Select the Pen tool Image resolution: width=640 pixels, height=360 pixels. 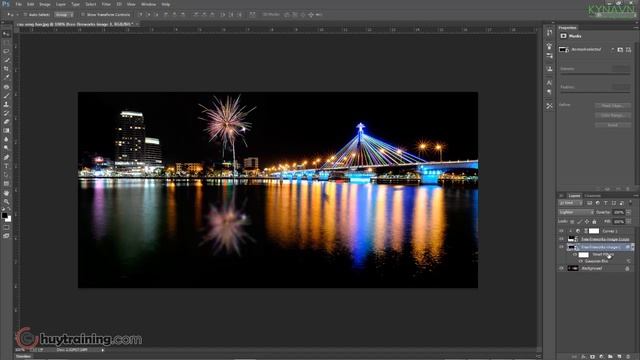click(6, 157)
